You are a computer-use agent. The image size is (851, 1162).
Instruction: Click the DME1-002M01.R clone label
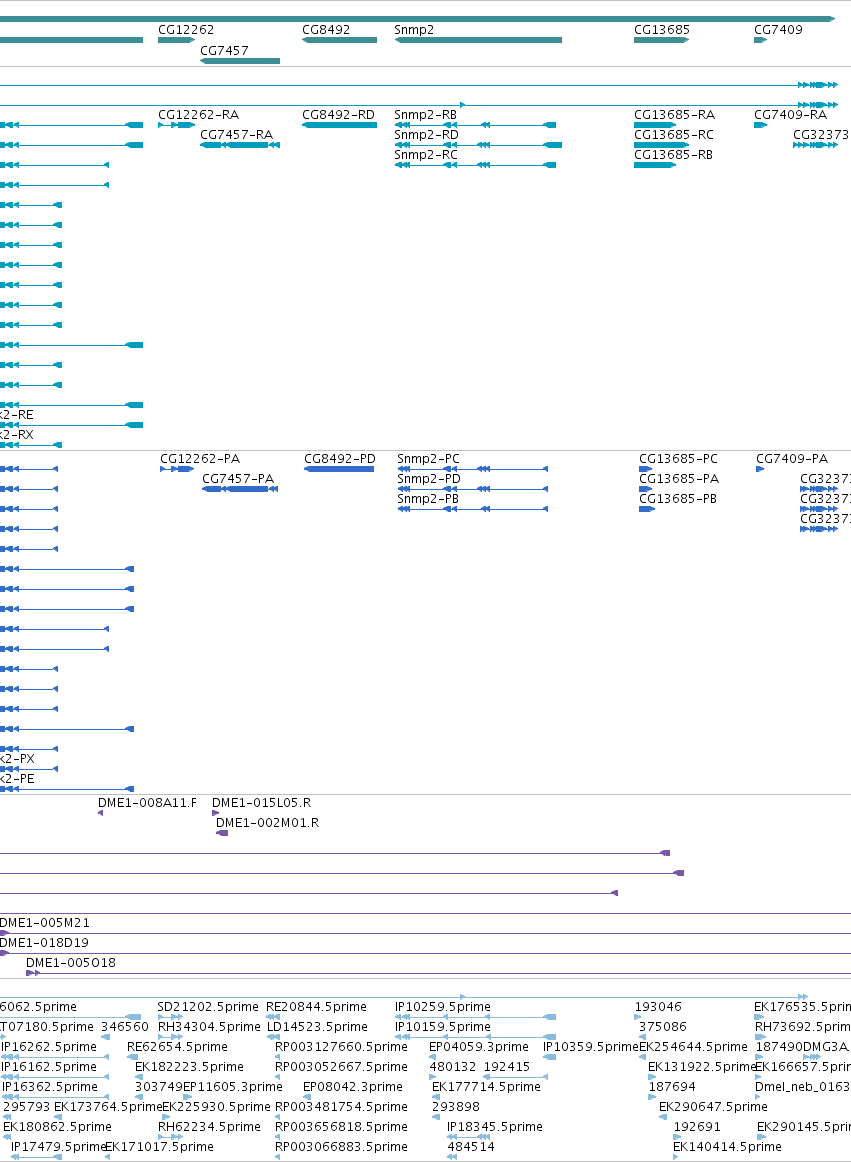pyautogui.click(x=268, y=823)
